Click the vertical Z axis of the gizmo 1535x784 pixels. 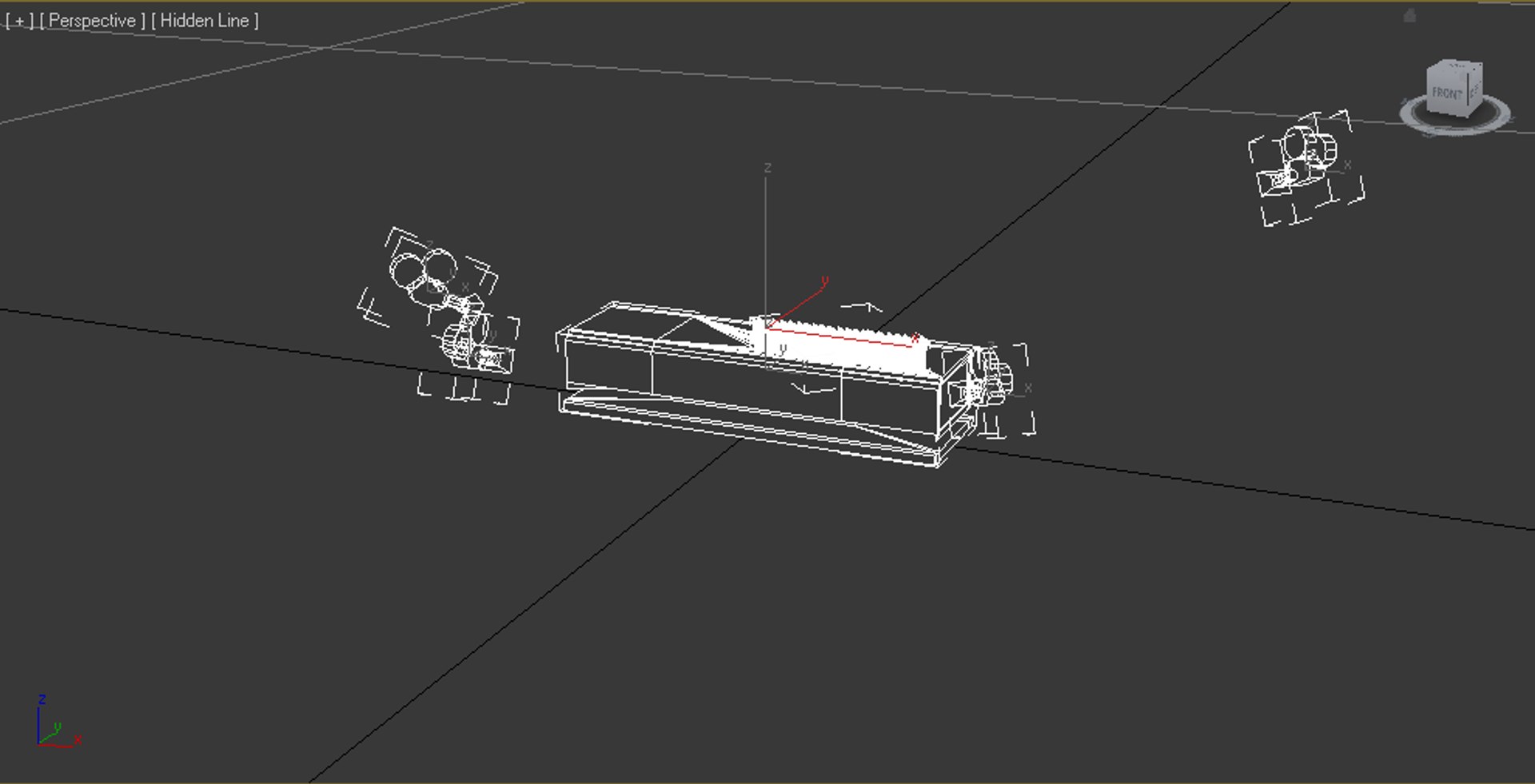click(766, 248)
